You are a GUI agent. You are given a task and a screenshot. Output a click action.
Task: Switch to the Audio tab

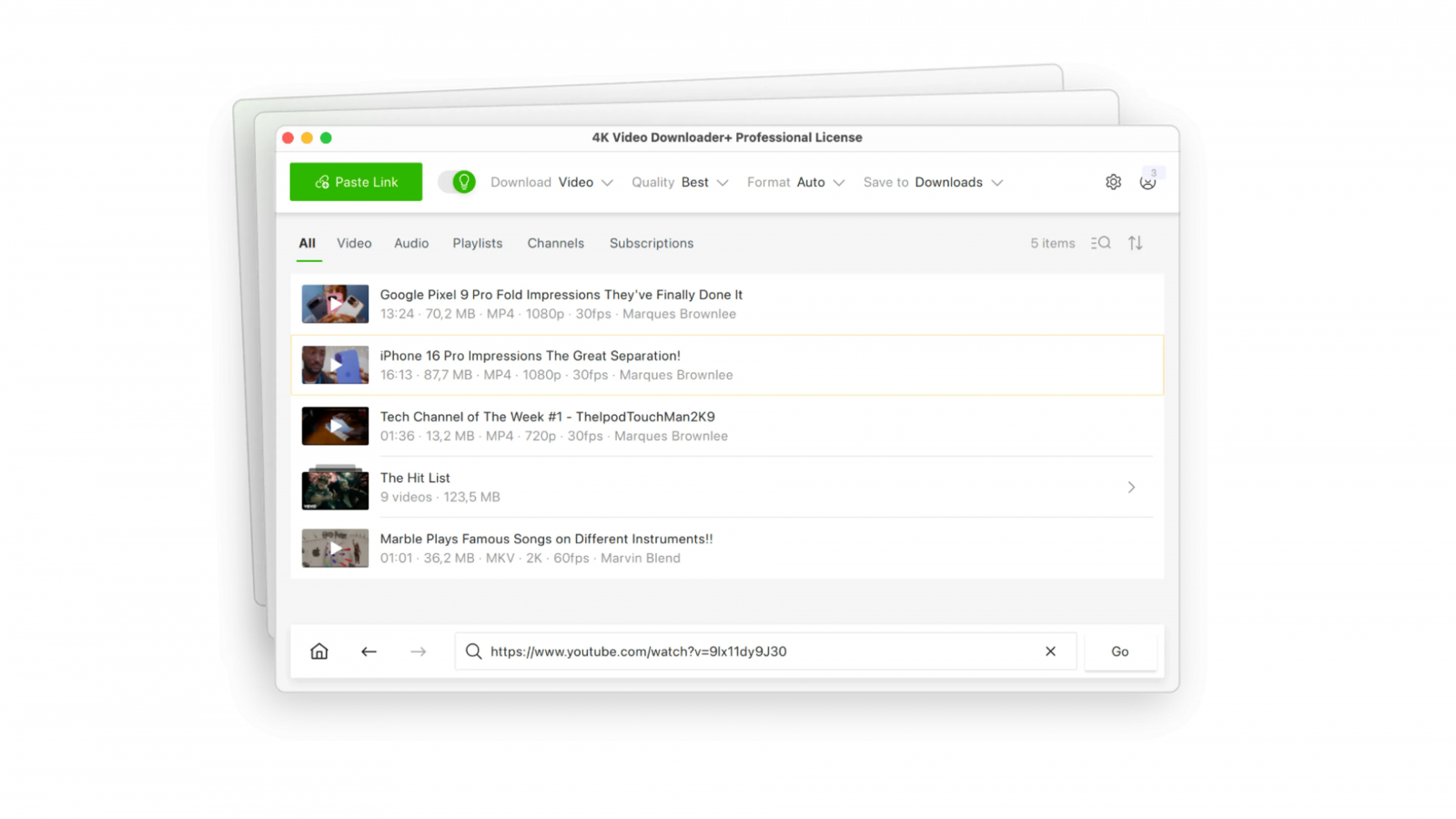tap(411, 243)
